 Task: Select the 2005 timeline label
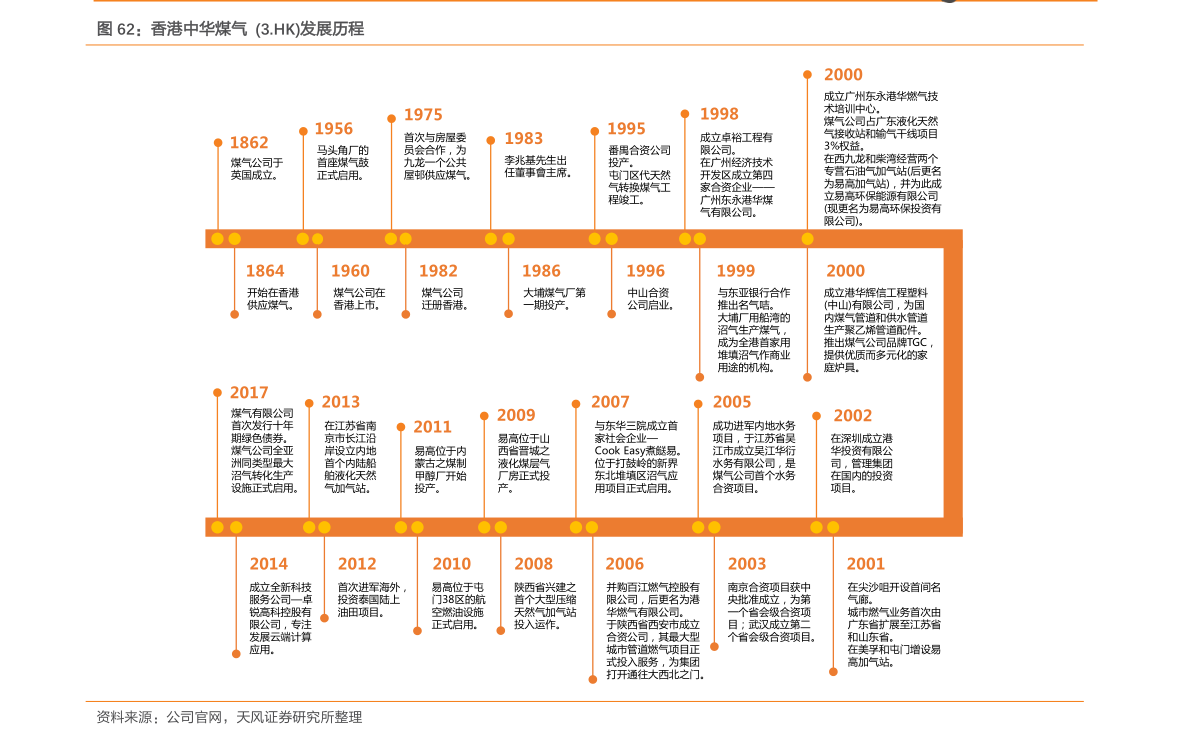731,402
